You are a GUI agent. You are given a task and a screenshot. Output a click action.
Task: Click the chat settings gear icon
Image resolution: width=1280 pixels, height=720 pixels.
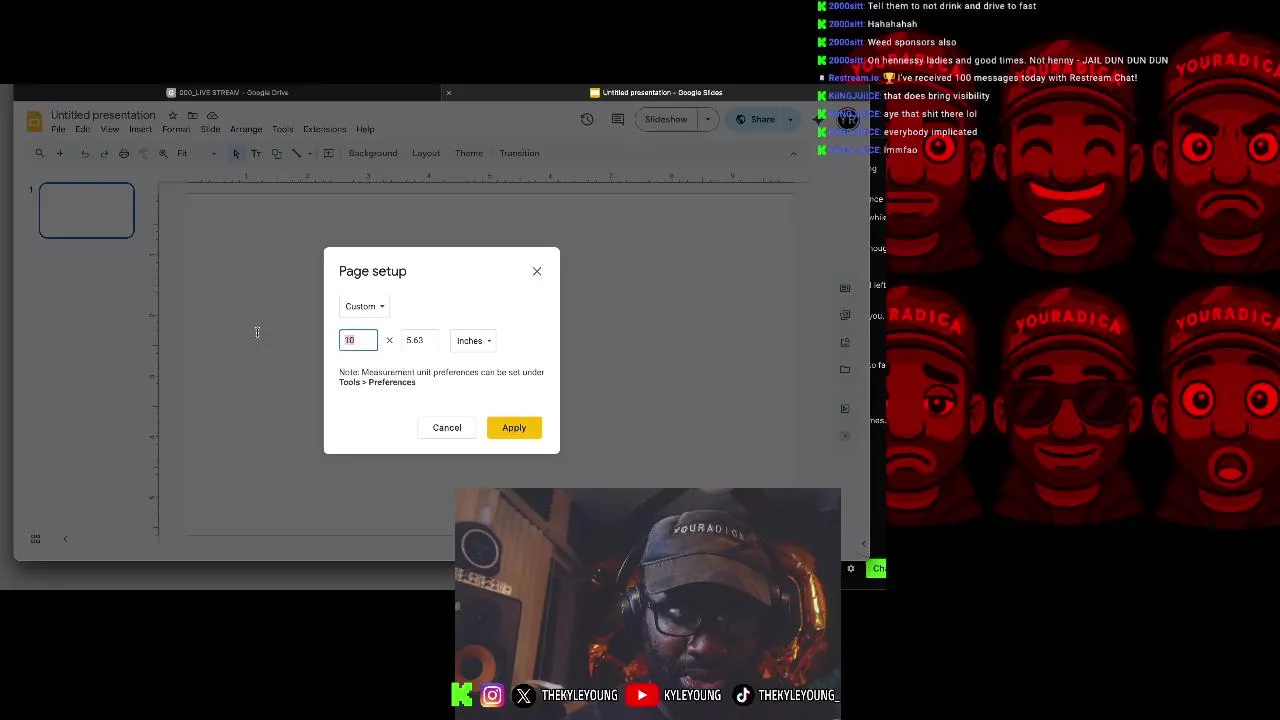[851, 568]
